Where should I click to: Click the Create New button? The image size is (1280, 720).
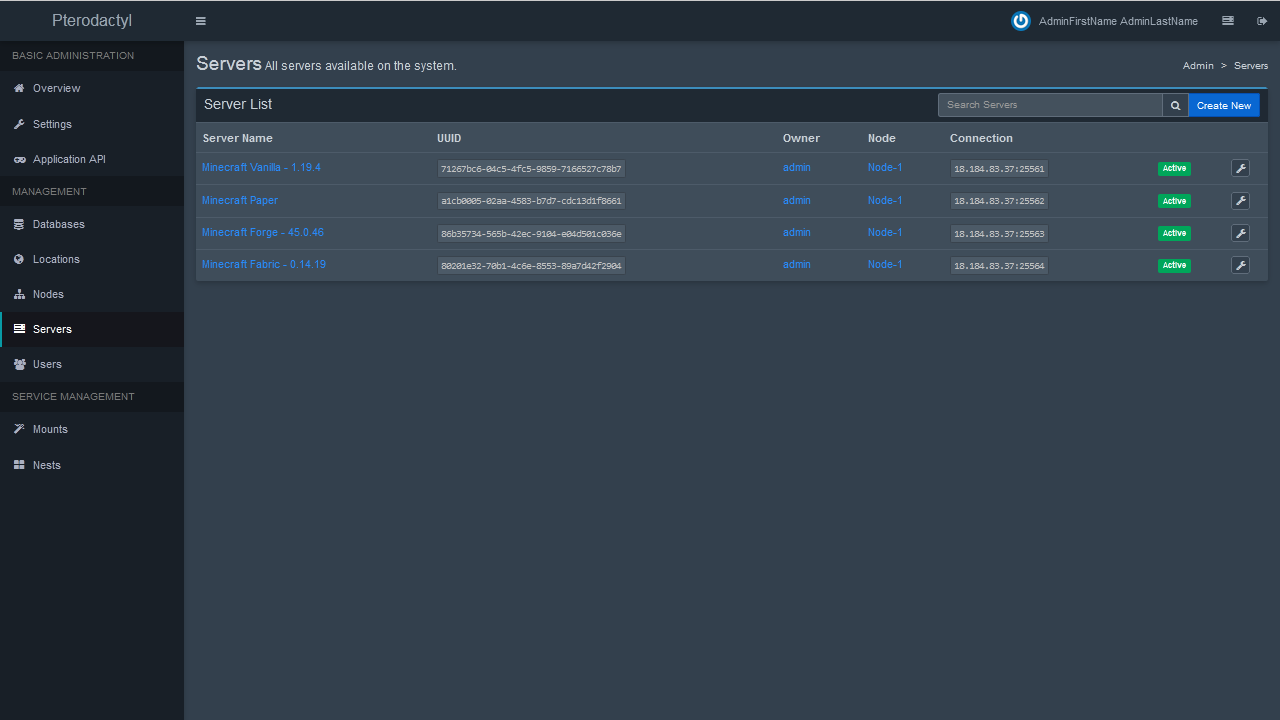1224,105
